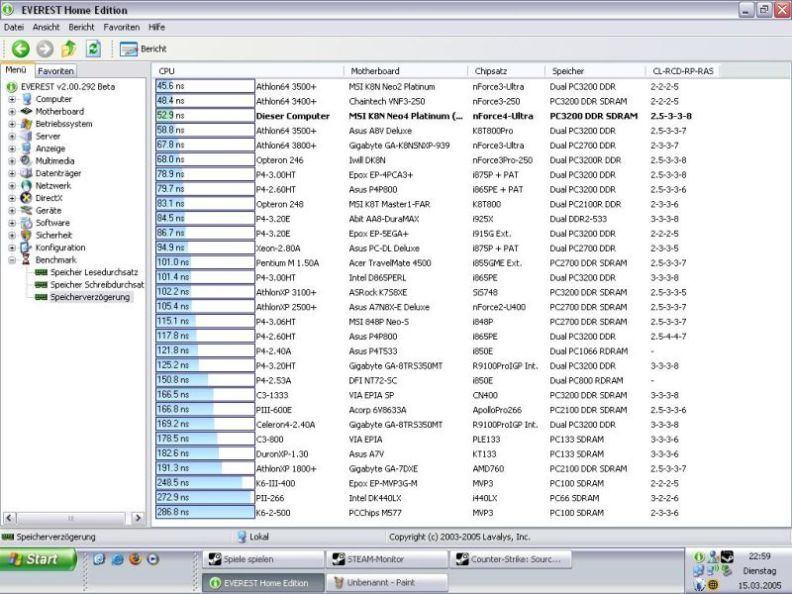This screenshot has width=792, height=594.
Task: Select the Sicherheit shield icon
Action: [27, 235]
